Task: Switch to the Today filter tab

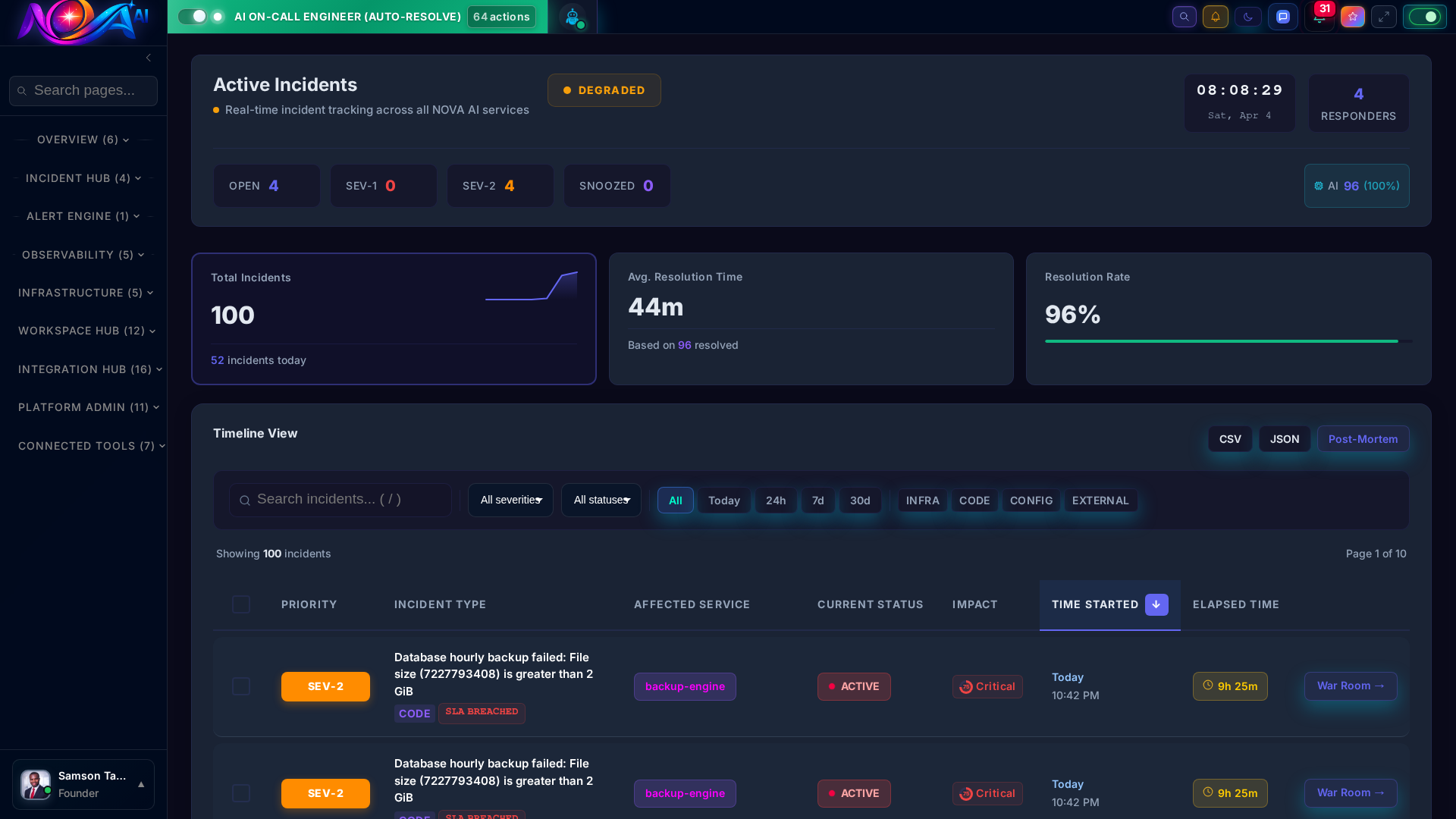Action: coord(723,500)
